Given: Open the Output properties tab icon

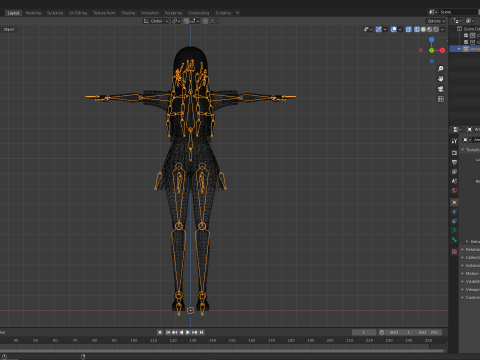Looking at the screenshot, I should coord(454,162).
